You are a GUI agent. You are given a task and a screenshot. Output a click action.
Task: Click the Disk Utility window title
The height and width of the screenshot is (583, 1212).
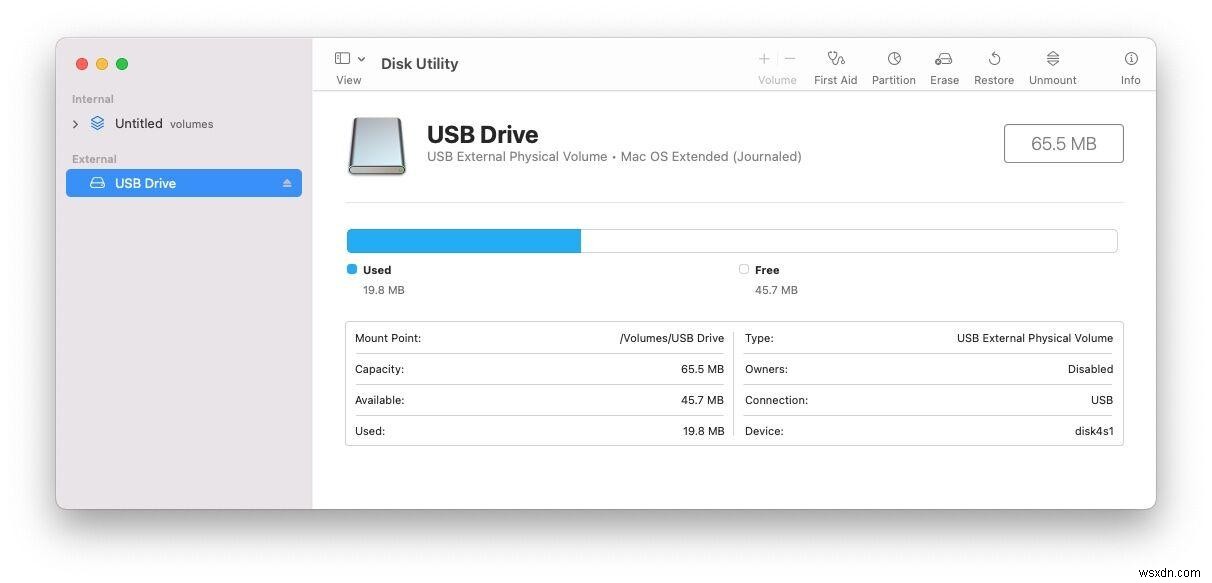pyautogui.click(x=419, y=63)
